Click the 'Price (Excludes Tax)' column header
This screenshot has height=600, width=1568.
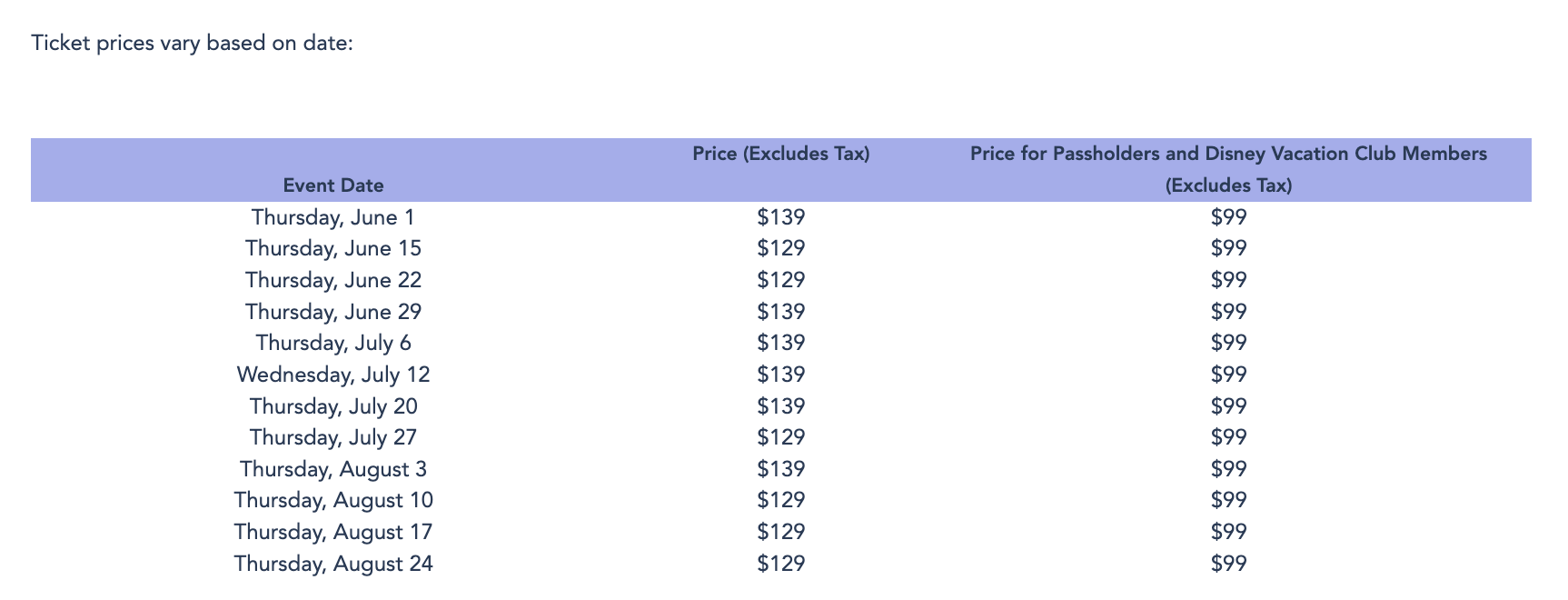click(x=780, y=154)
